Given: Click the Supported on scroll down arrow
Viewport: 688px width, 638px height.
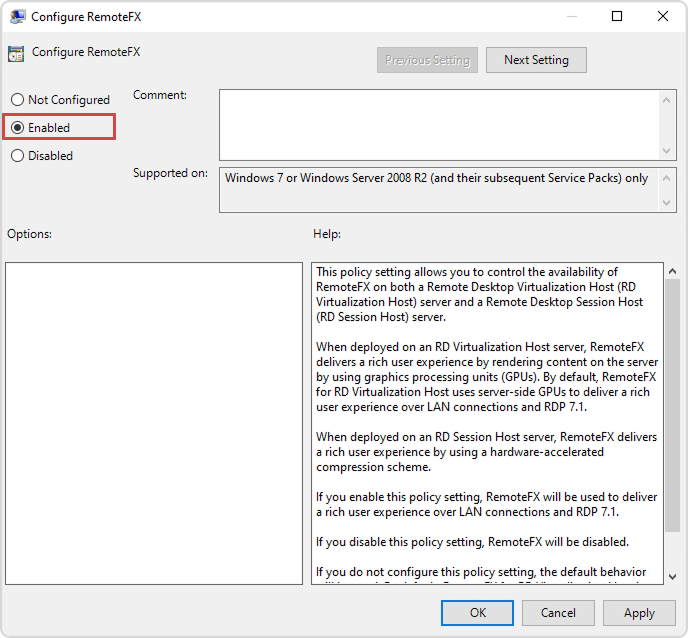Looking at the screenshot, I should click(666, 202).
